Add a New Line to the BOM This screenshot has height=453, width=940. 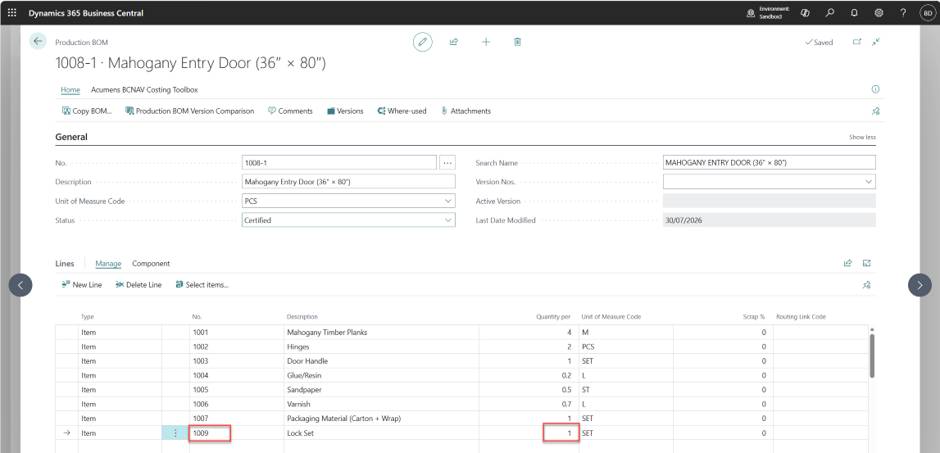tap(82, 285)
